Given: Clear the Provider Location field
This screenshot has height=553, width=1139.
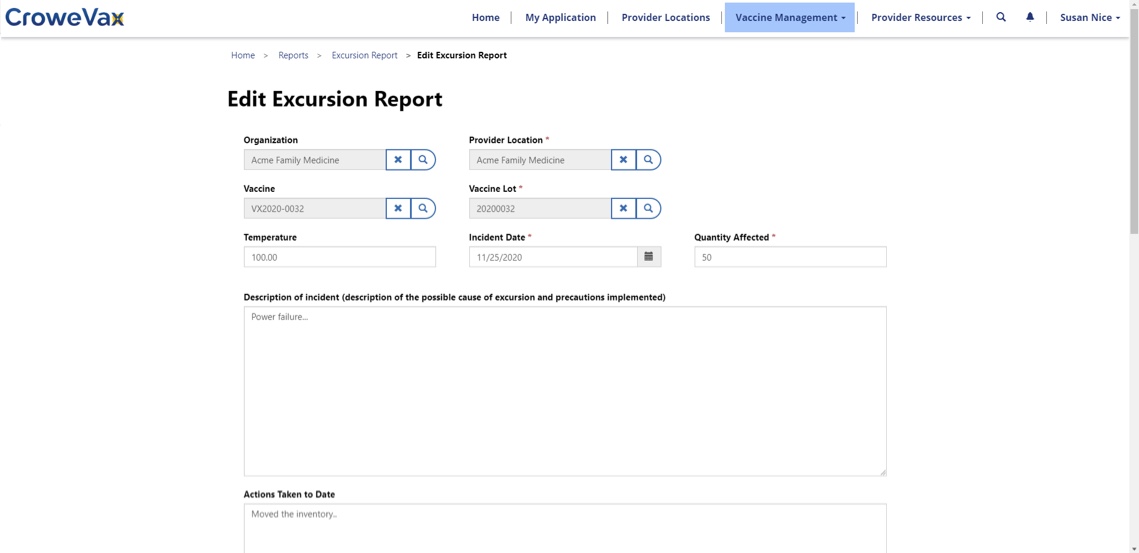Looking at the screenshot, I should coord(623,160).
